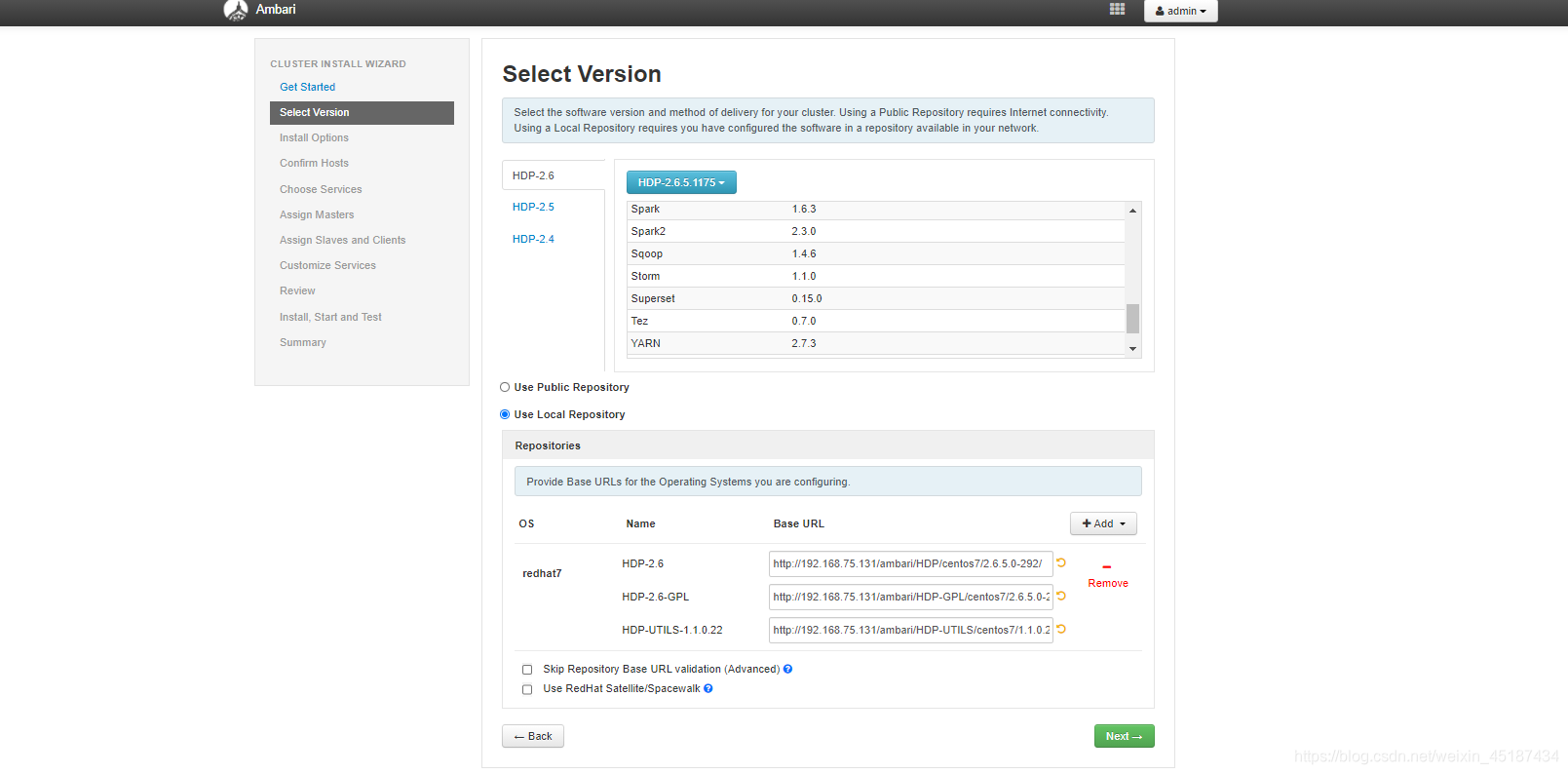The image size is (1568, 774).
Task: Open the Add OS dropdown
Action: pyautogui.click(x=1103, y=523)
